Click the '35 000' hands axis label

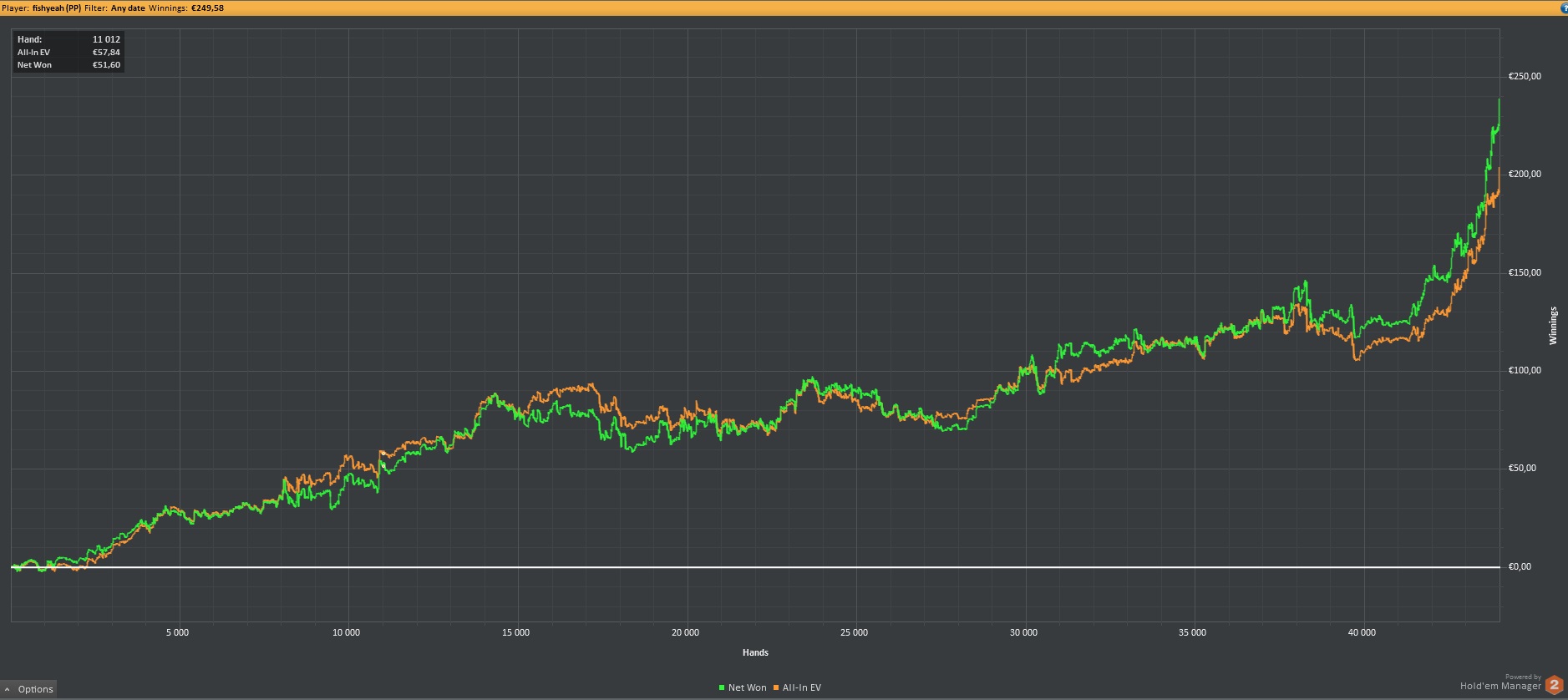pos(1192,632)
